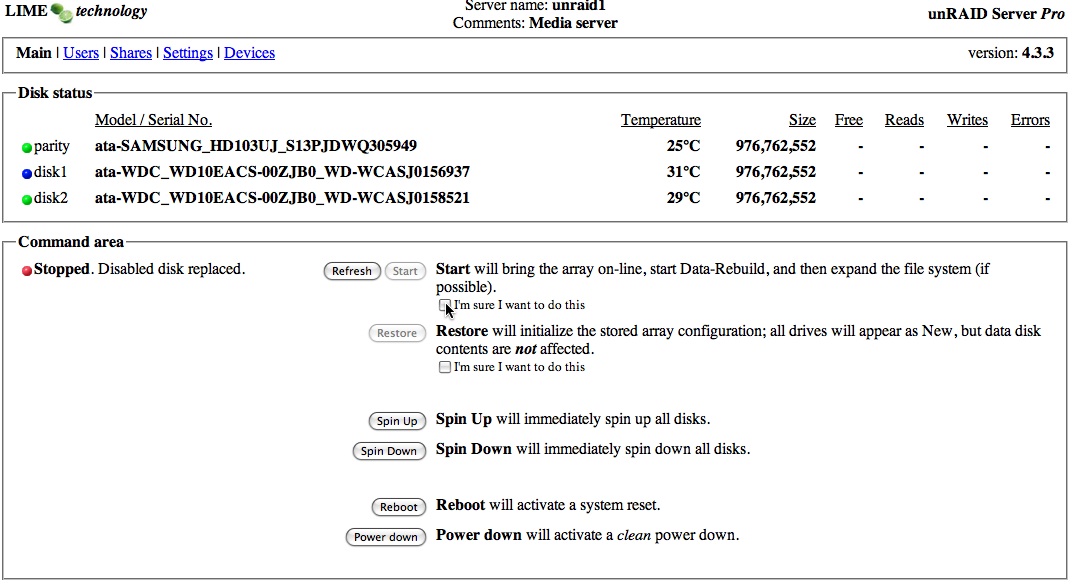Click the Free column header
The height and width of the screenshot is (588, 1072).
(x=848, y=120)
